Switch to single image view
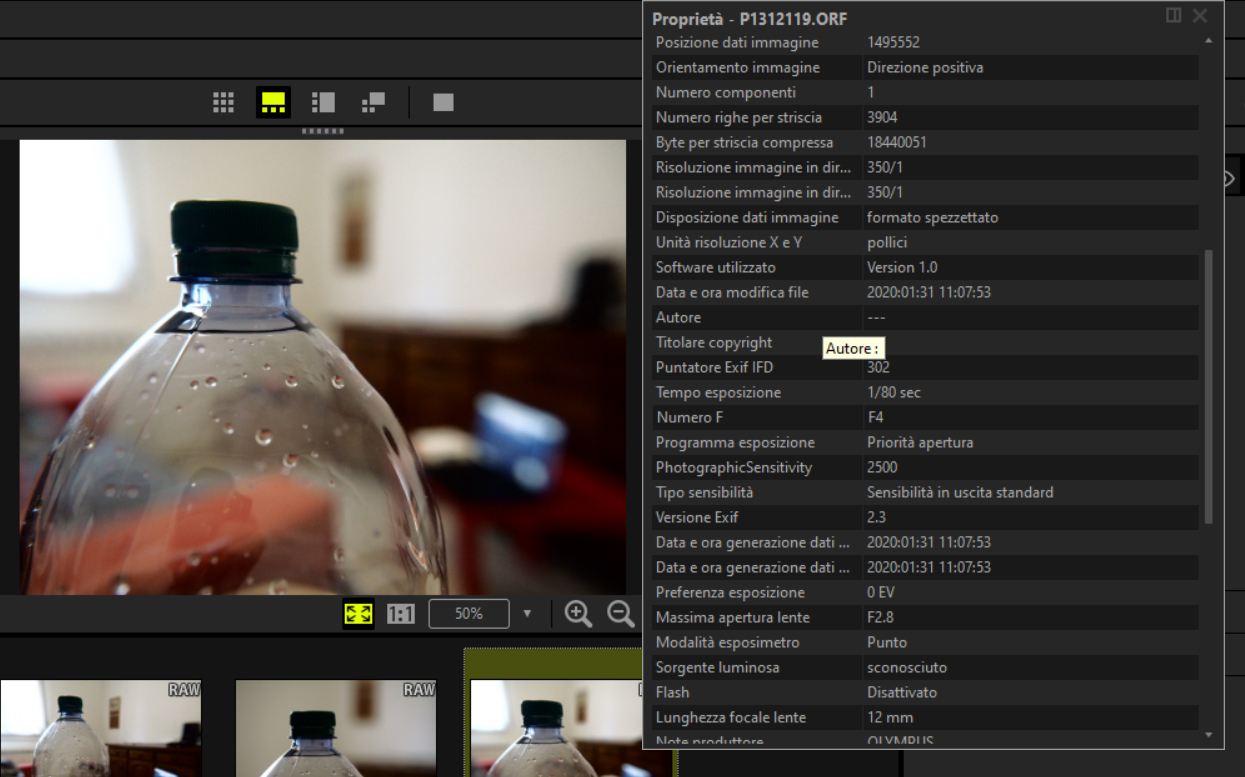This screenshot has height=777, width=1245. [443, 102]
